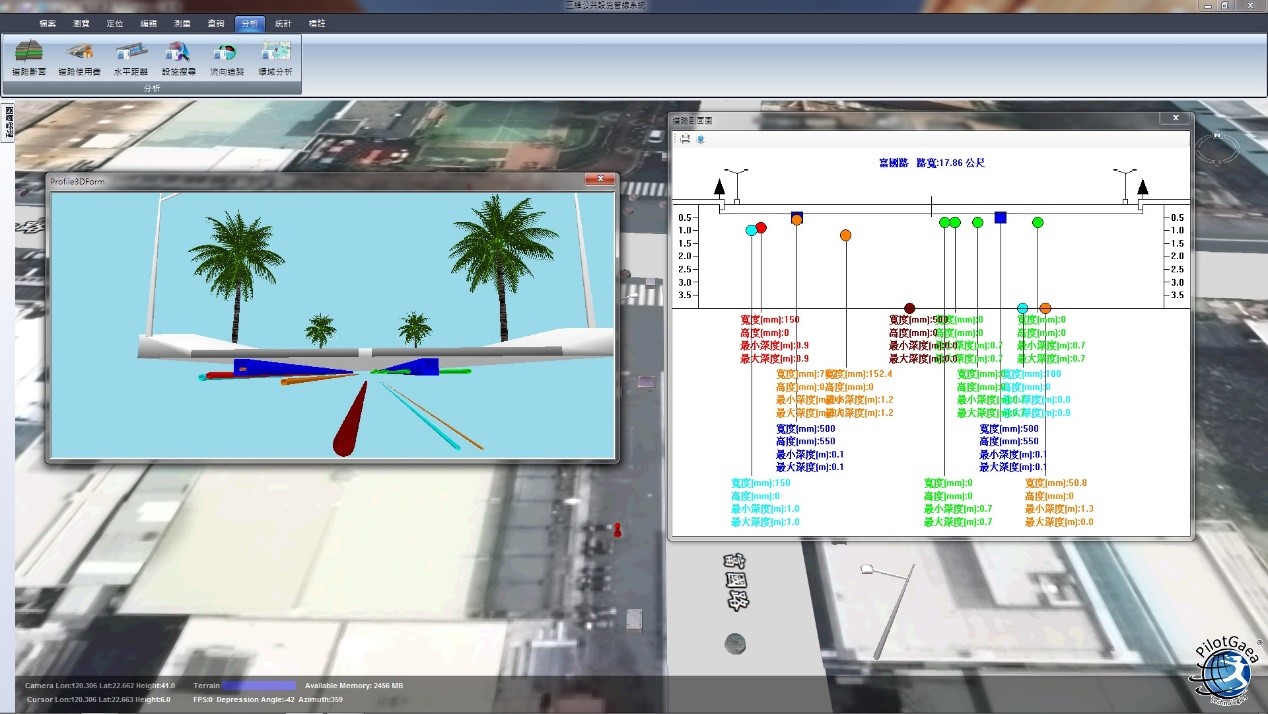This screenshot has height=714, width=1268.
Task: Open the 編輯 ribbon tab
Action: tap(148, 23)
